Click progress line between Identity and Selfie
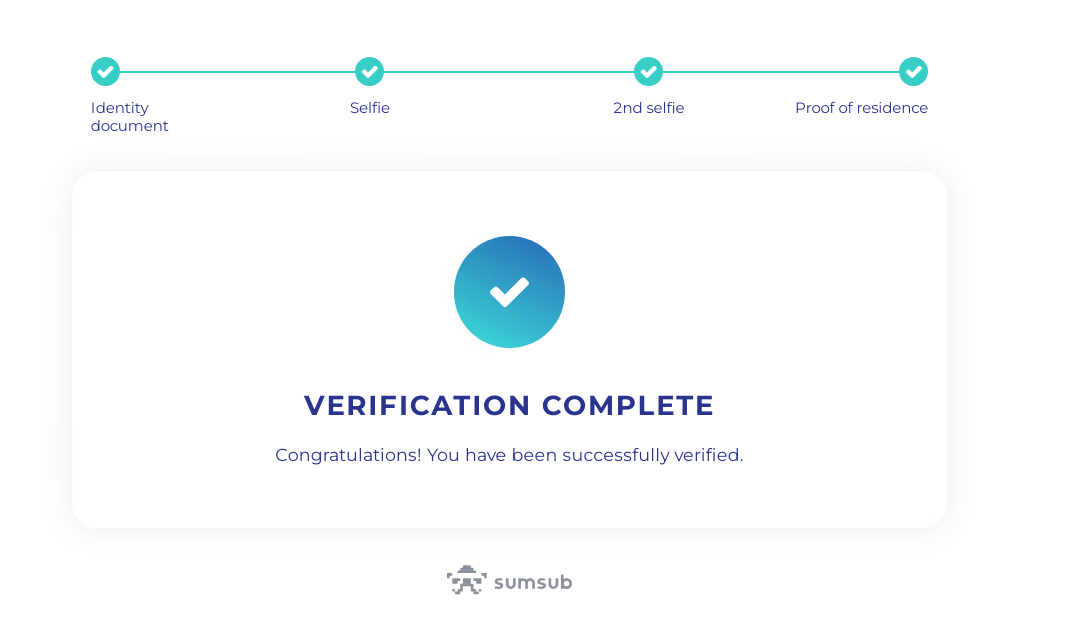 click(237, 71)
